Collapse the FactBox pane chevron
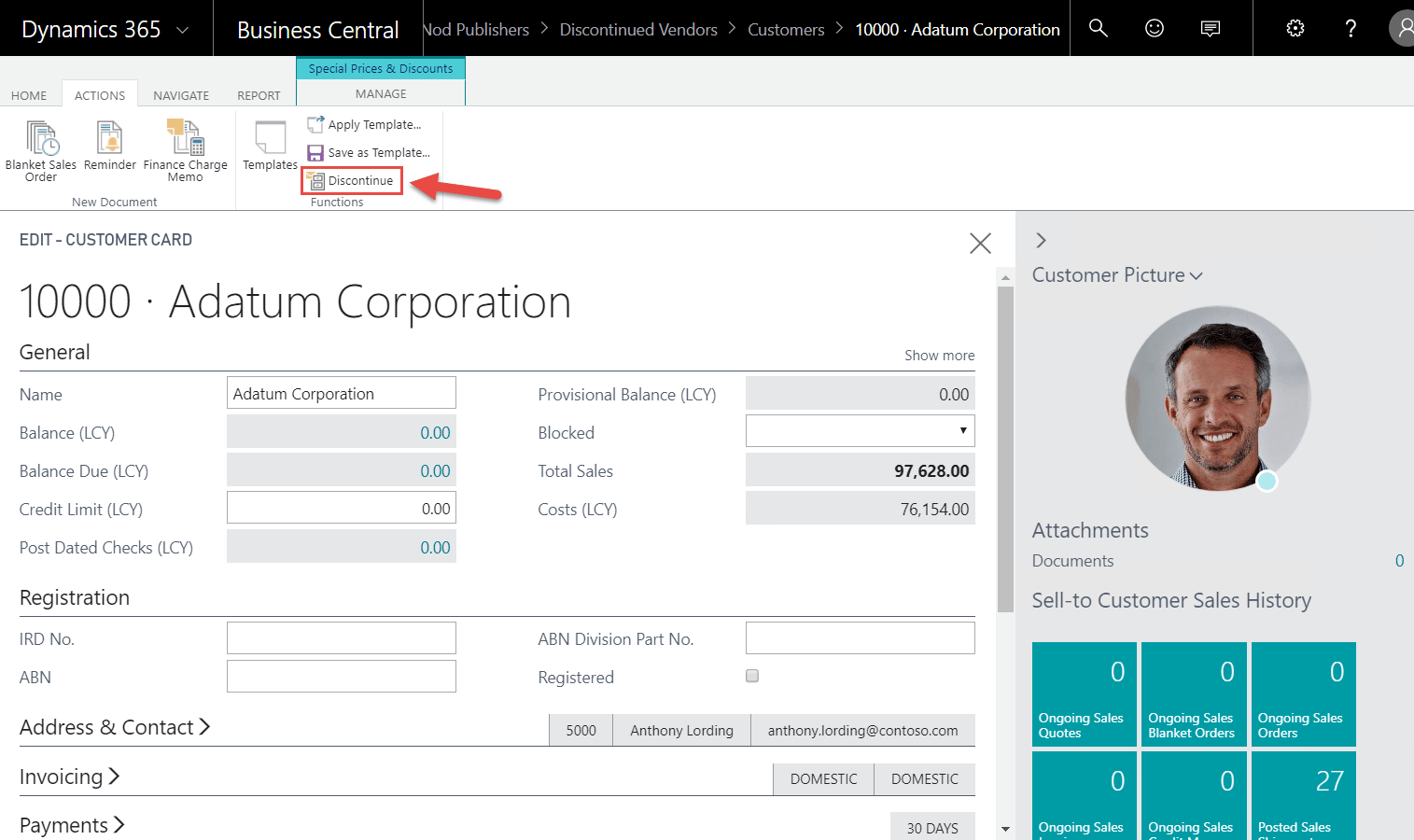The width and height of the screenshot is (1414, 840). point(1041,241)
